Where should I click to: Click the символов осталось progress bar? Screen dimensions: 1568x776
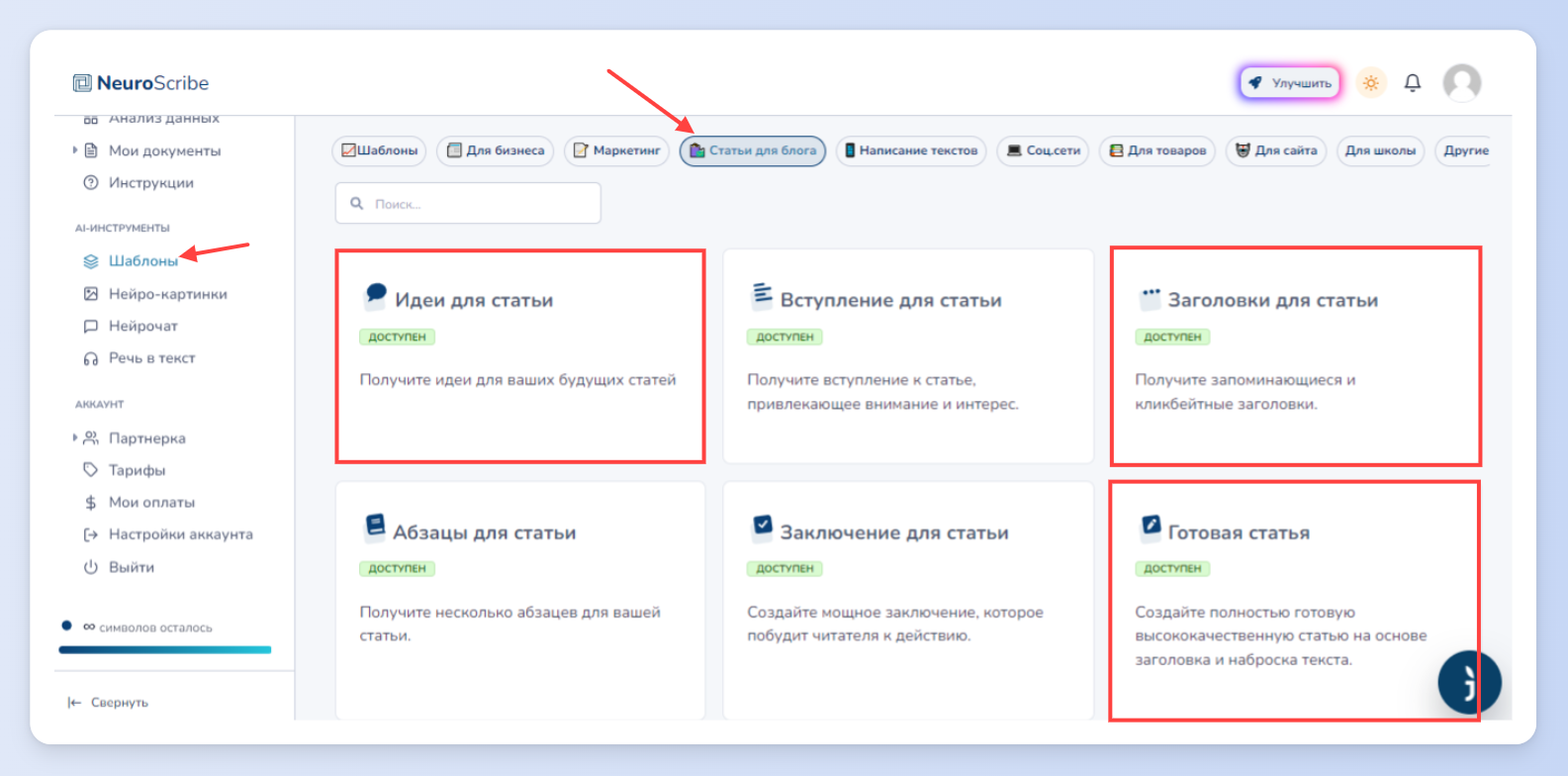165,650
